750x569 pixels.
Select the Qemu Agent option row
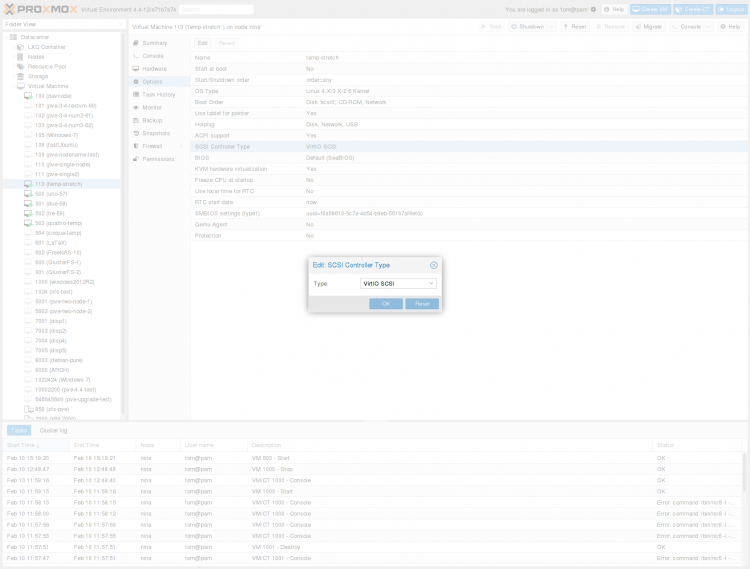[469, 225]
